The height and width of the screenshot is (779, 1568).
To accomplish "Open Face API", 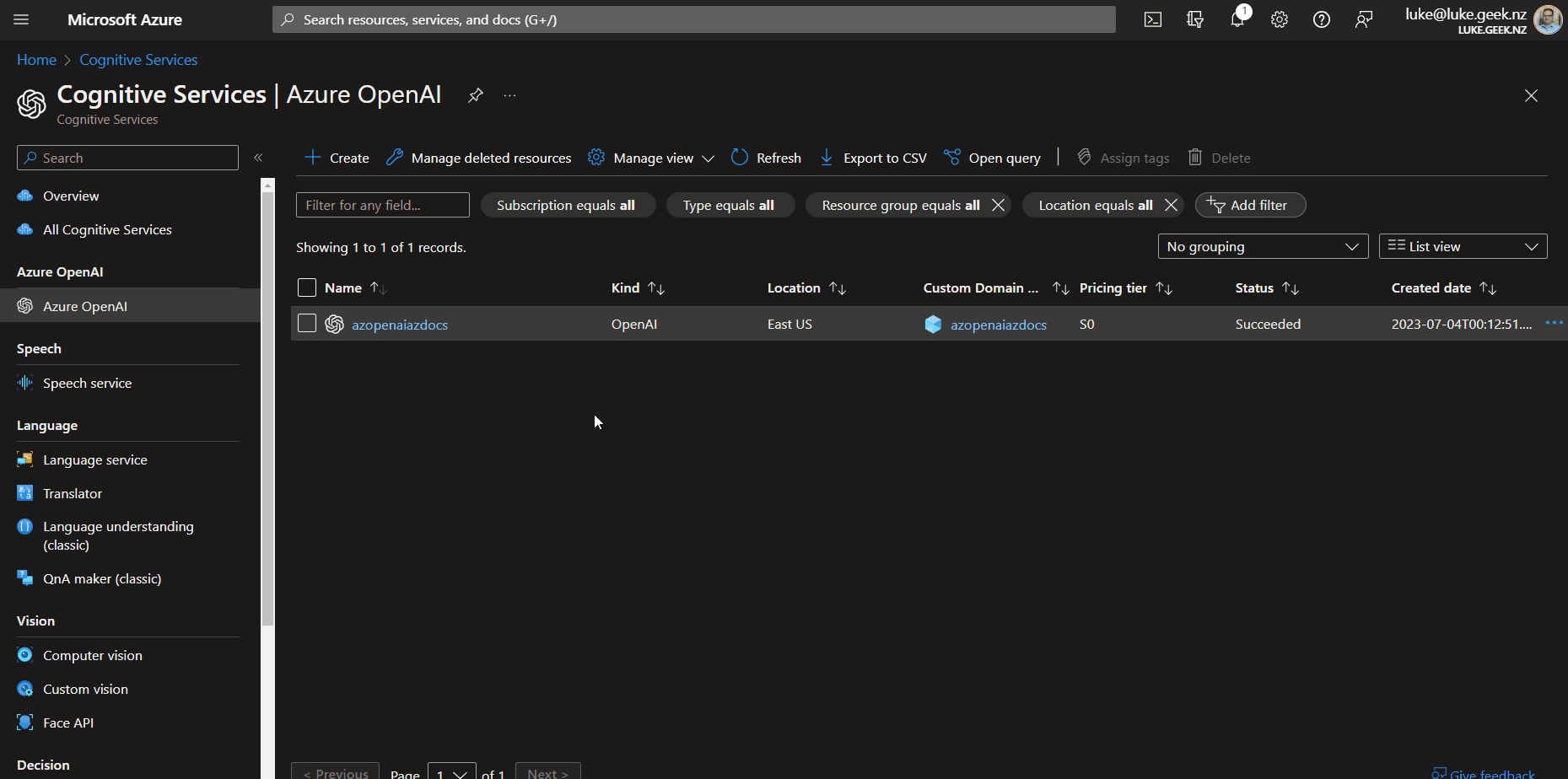I will point(68,723).
